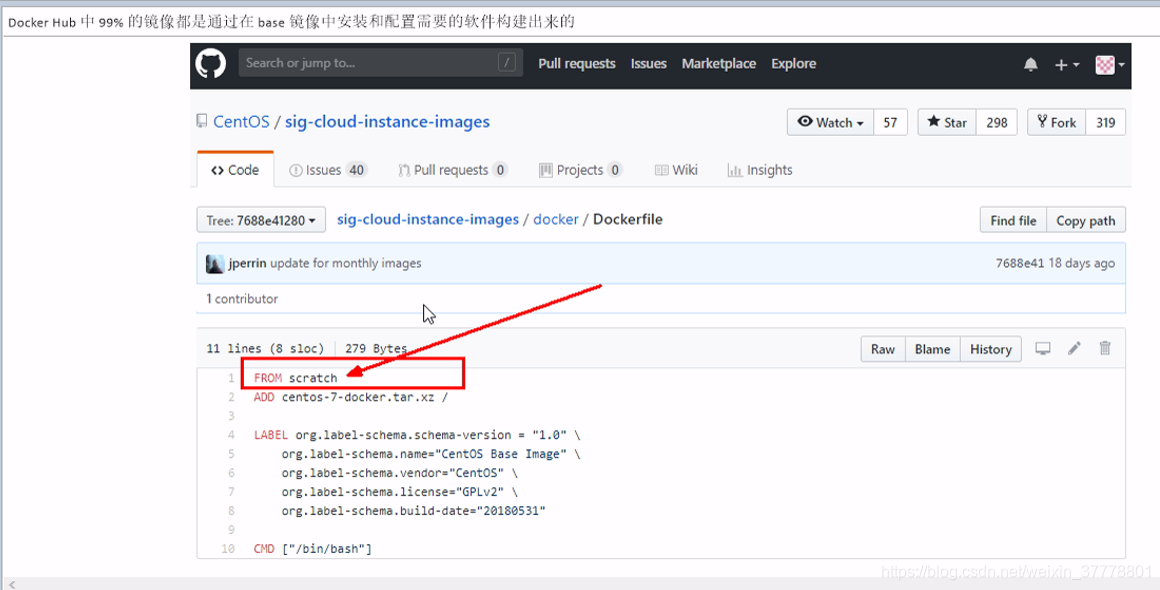Image resolution: width=1160 pixels, height=590 pixels.
Task: Open the user avatar menu
Action: [x=1110, y=65]
